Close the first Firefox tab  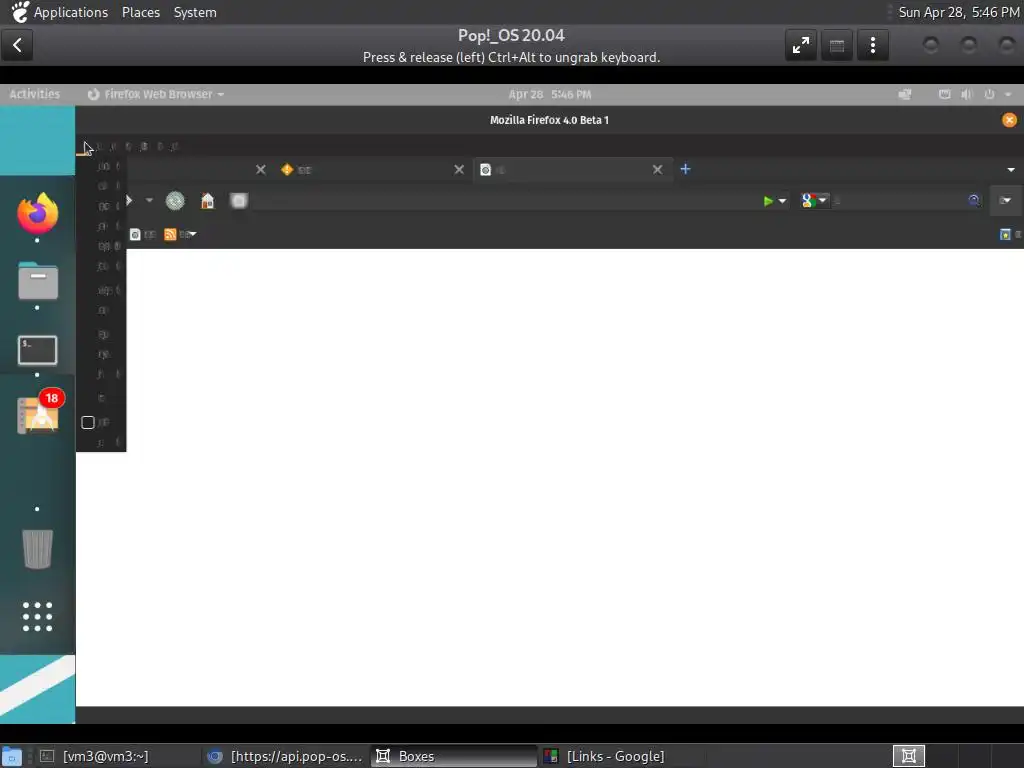pyautogui.click(x=261, y=170)
